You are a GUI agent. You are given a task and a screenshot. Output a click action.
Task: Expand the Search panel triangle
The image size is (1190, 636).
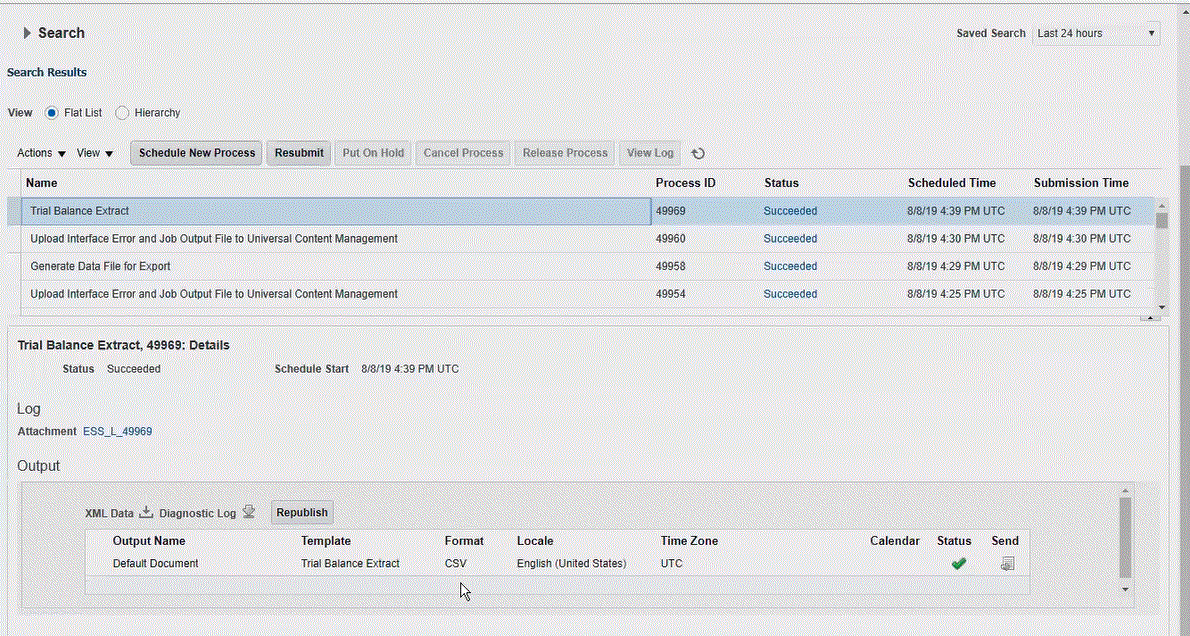click(x=27, y=33)
